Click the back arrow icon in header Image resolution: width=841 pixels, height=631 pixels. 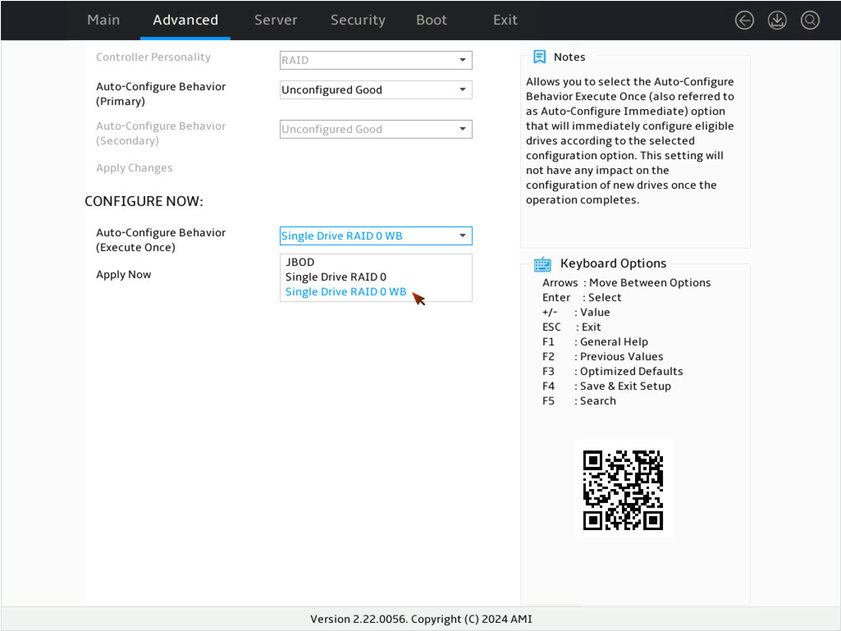744,20
